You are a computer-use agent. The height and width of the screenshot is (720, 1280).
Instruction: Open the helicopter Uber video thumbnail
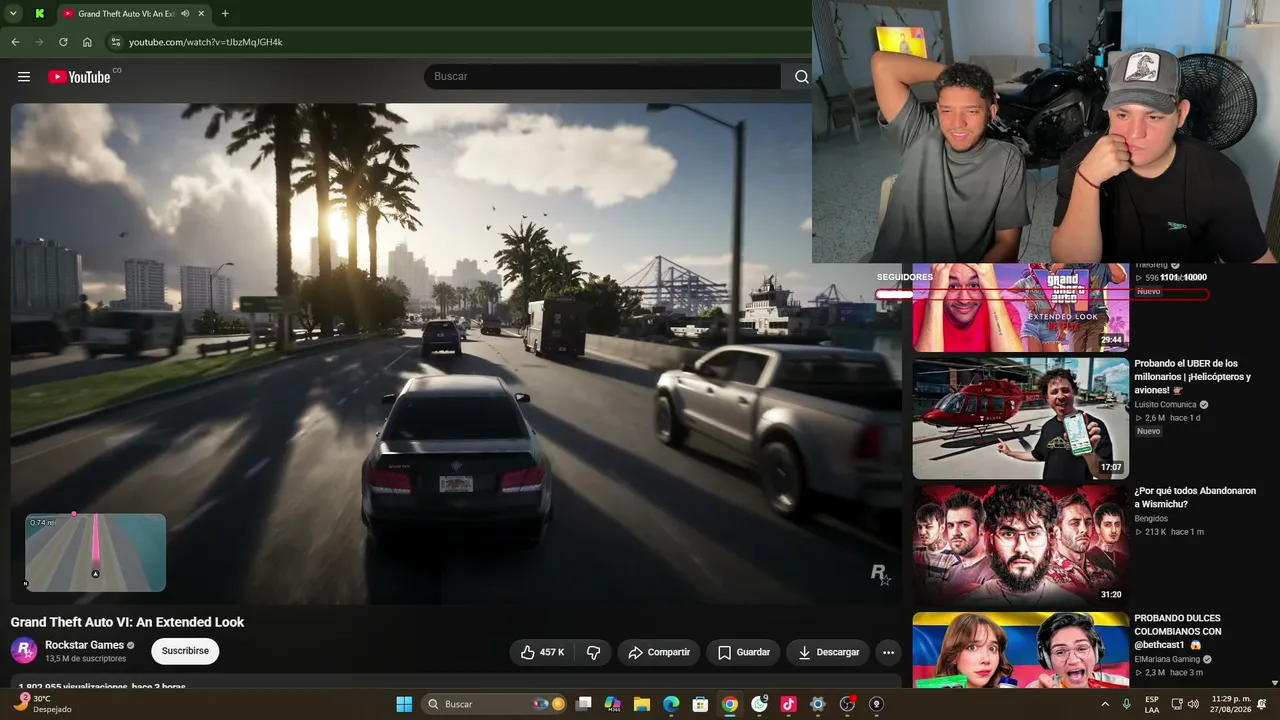tap(1020, 418)
